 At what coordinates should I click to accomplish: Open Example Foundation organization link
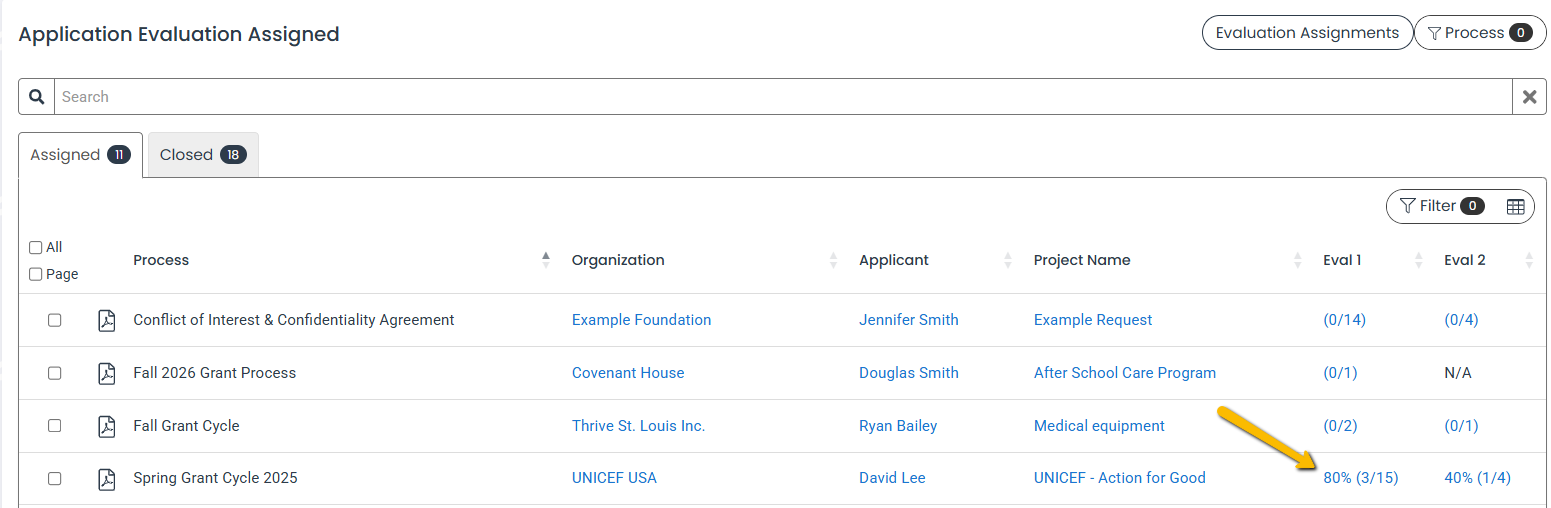tap(641, 320)
